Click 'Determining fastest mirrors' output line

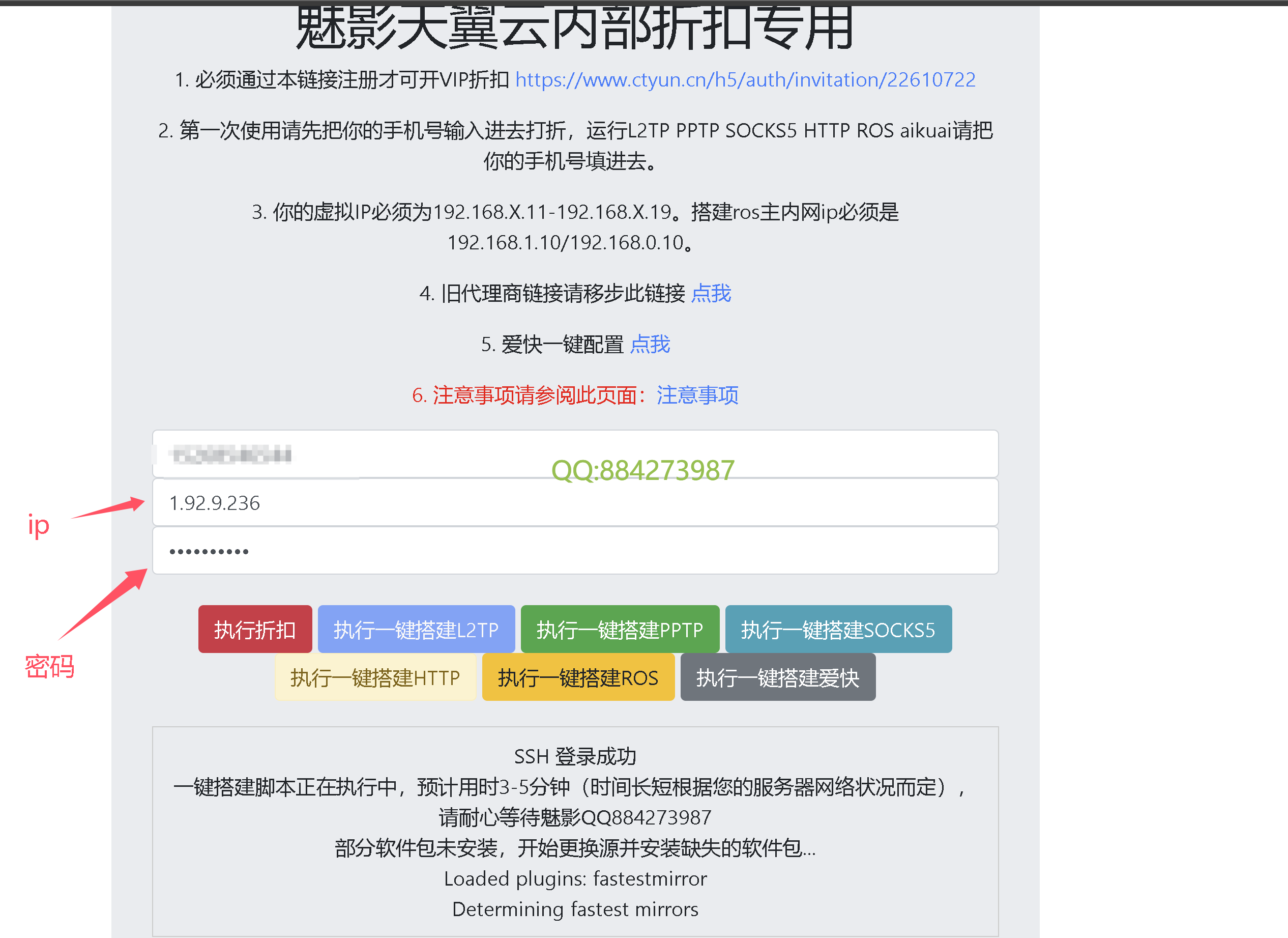575,909
